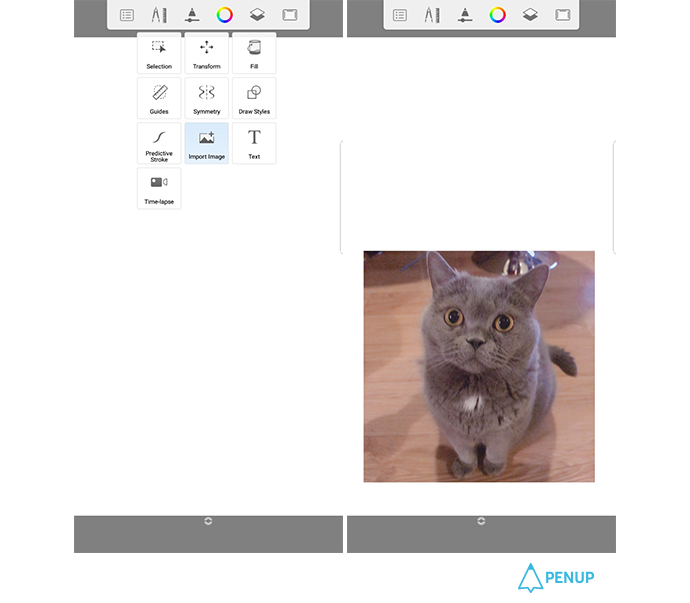Open the Guides tool
This screenshot has height=603, width=690.
[159, 98]
